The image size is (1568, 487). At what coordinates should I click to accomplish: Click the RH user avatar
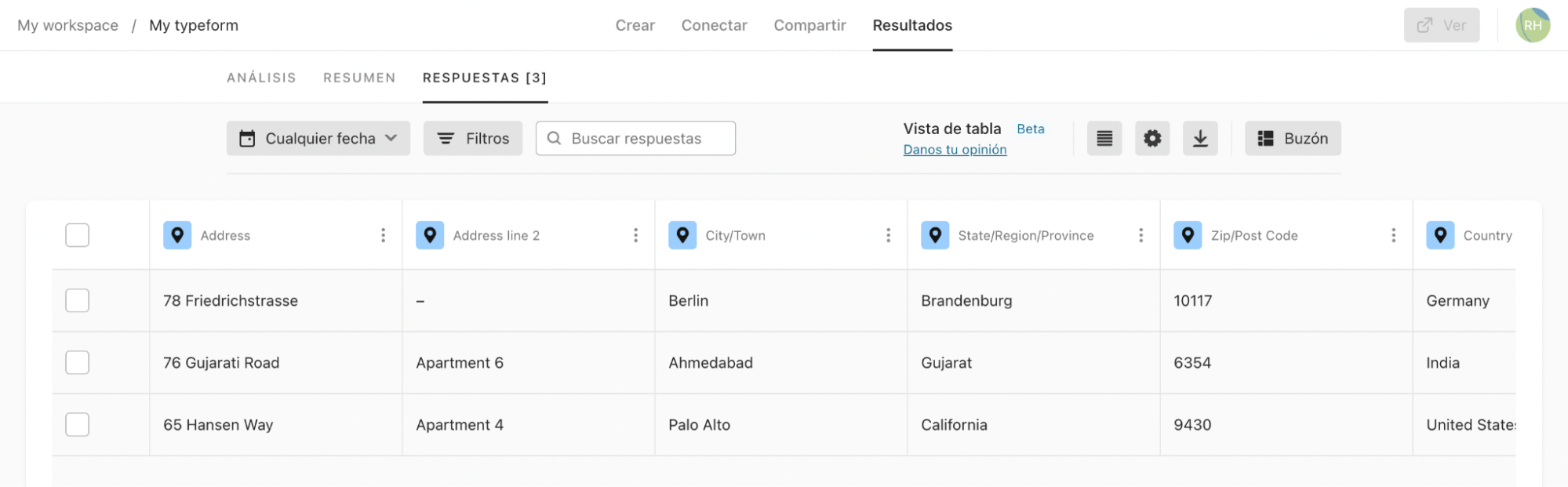pyautogui.click(x=1532, y=25)
